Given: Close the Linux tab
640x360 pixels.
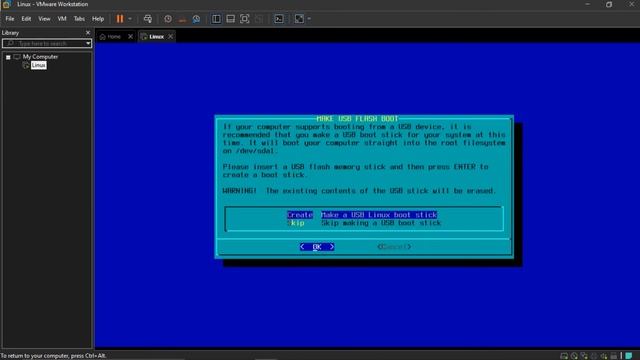Looking at the screenshot, I should tap(171, 37).
